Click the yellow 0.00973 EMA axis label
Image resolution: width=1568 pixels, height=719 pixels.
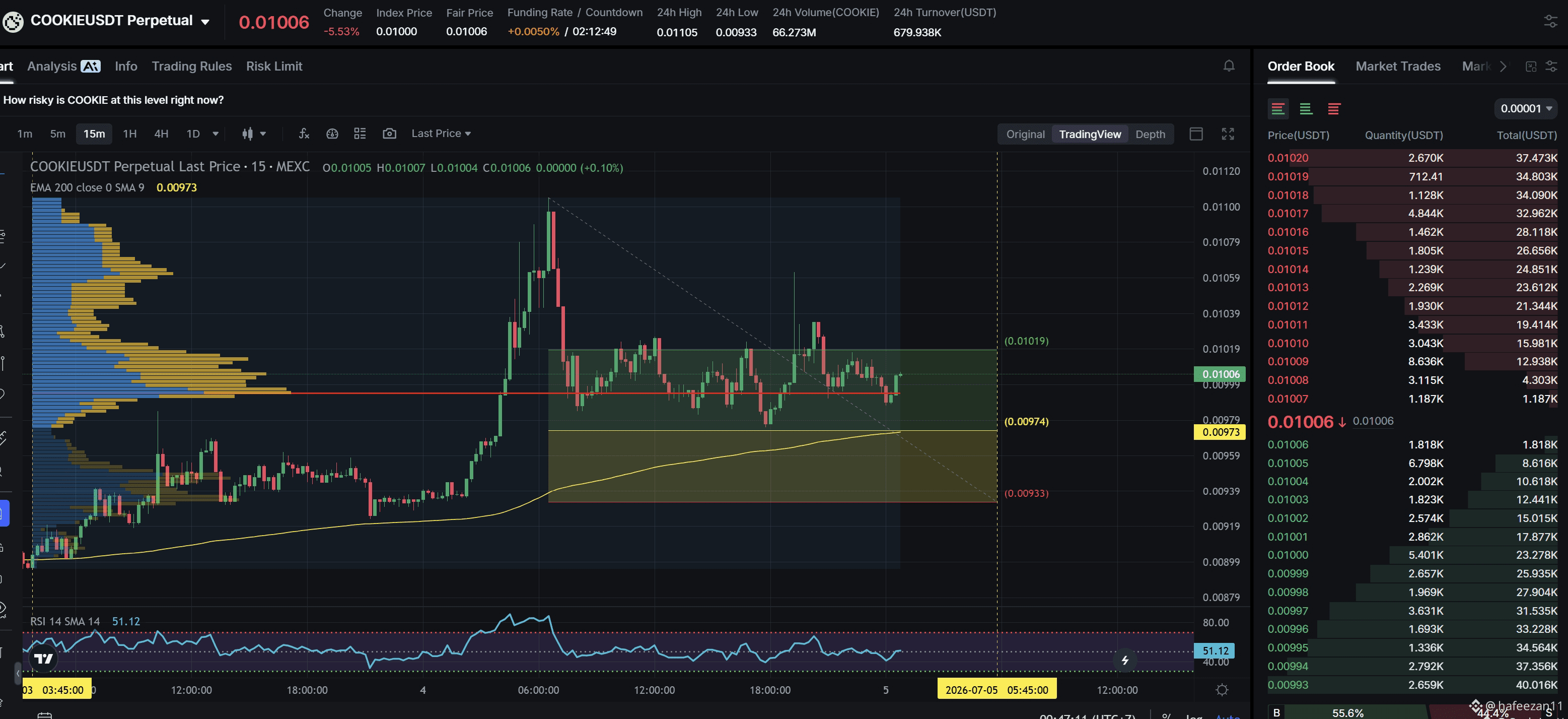coord(1220,432)
